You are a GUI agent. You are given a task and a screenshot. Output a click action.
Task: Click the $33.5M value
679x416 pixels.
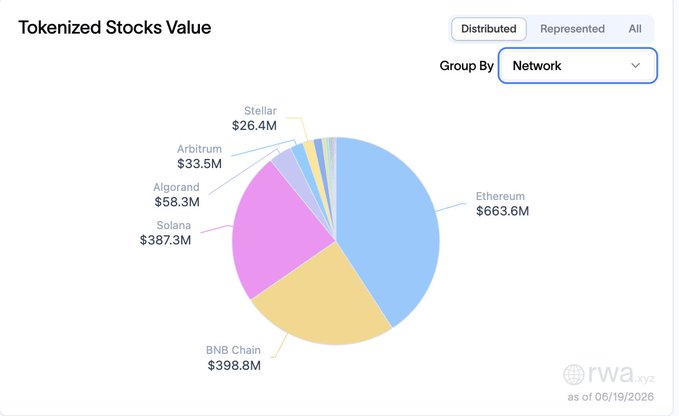click(x=199, y=164)
